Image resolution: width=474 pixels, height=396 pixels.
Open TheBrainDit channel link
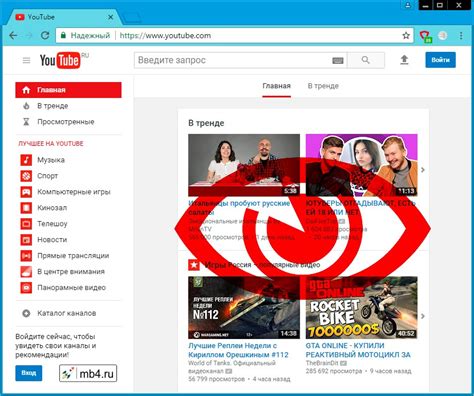[x=322, y=363]
